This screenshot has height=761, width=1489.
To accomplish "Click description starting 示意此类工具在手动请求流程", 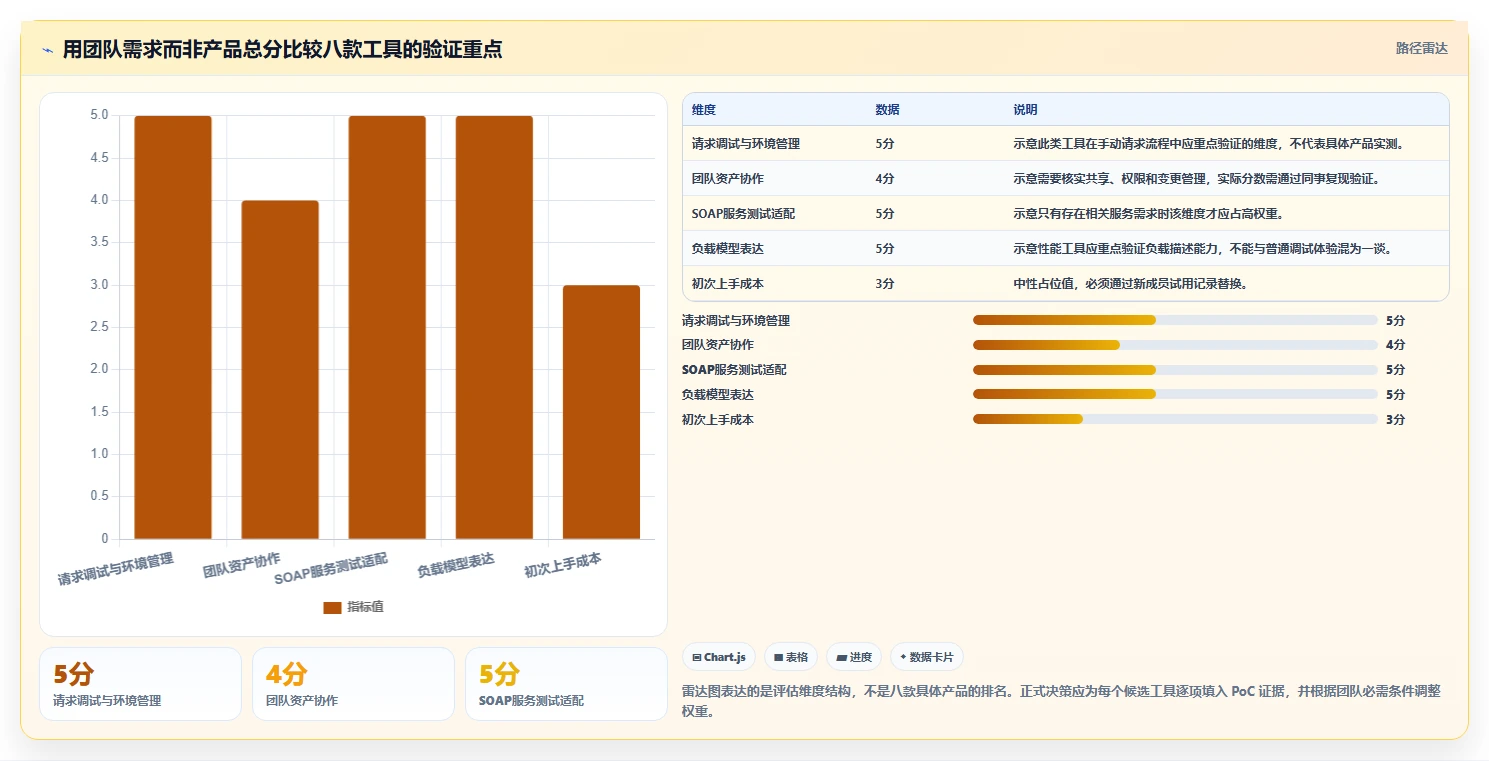I will point(1210,144).
